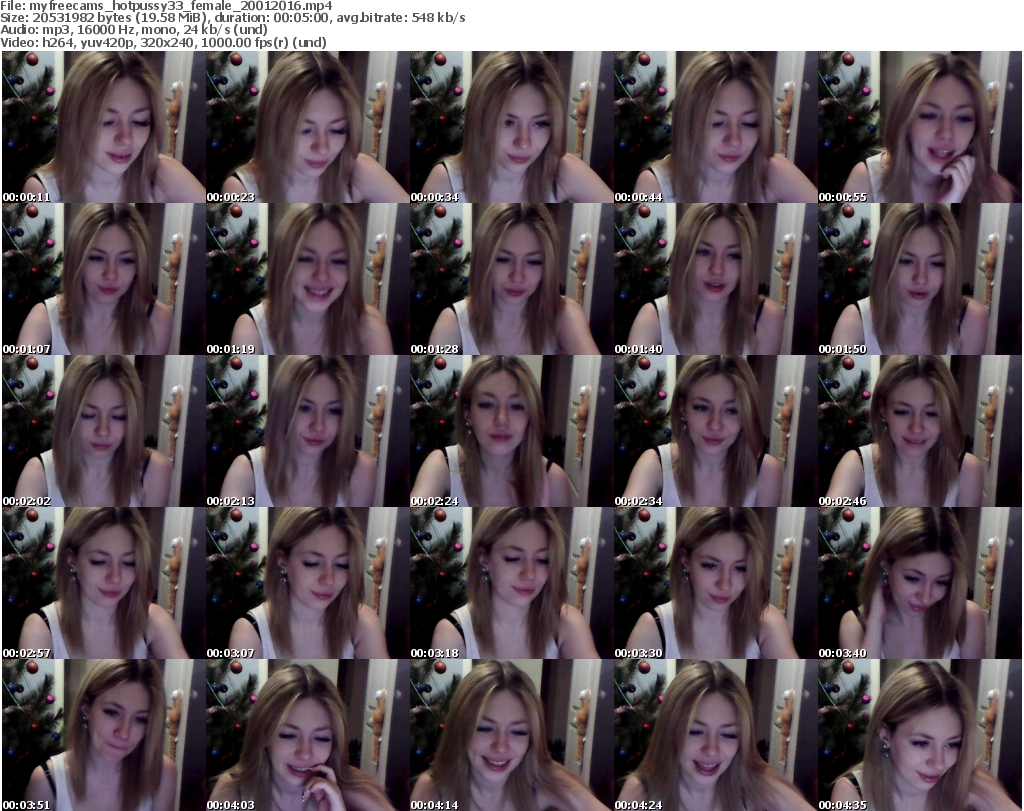Select the frame stamped 00:03:30

pyautogui.click(x=715, y=583)
